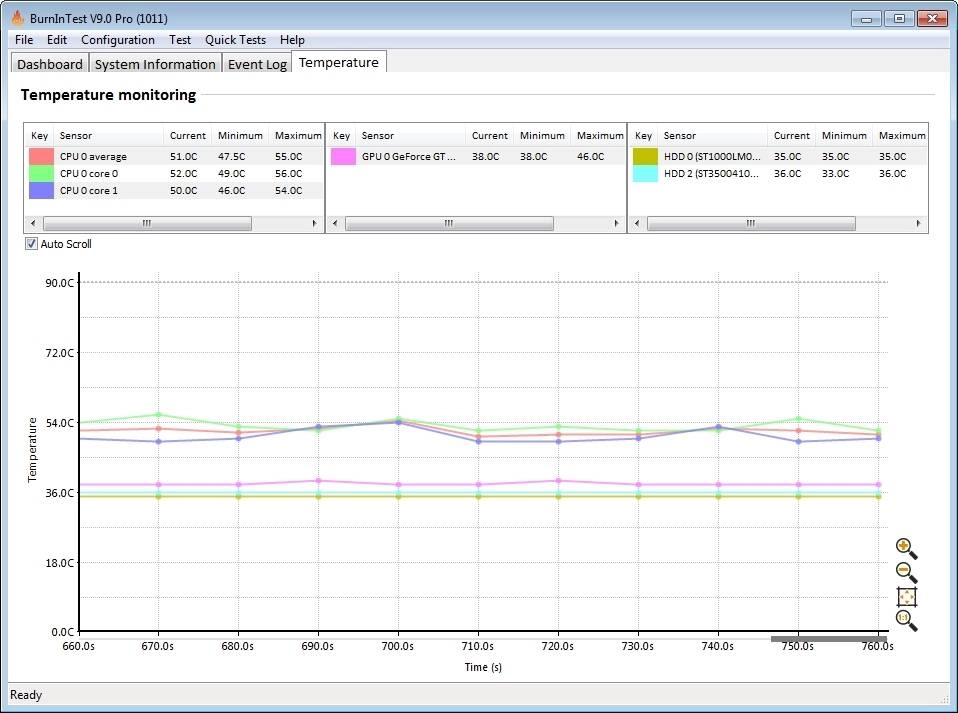The width and height of the screenshot is (958, 713).
Task: Click the 1:1 zoom reset icon
Action: click(x=906, y=620)
